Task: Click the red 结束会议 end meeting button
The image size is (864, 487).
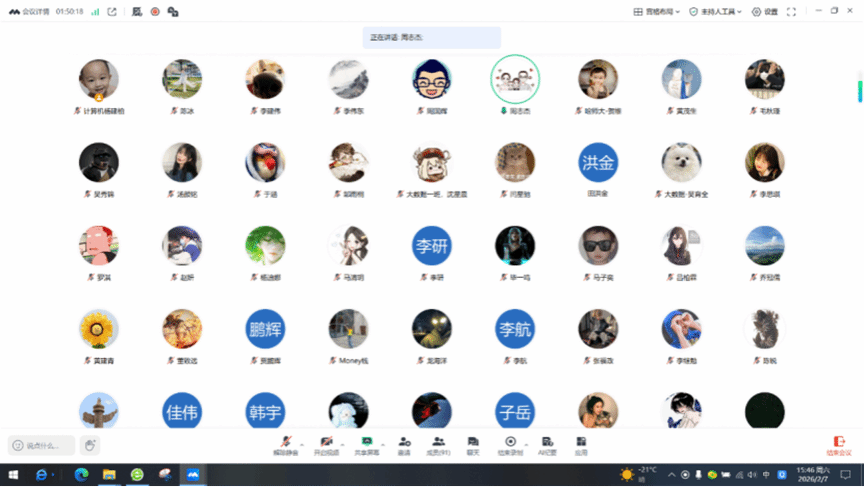Action: [838, 445]
